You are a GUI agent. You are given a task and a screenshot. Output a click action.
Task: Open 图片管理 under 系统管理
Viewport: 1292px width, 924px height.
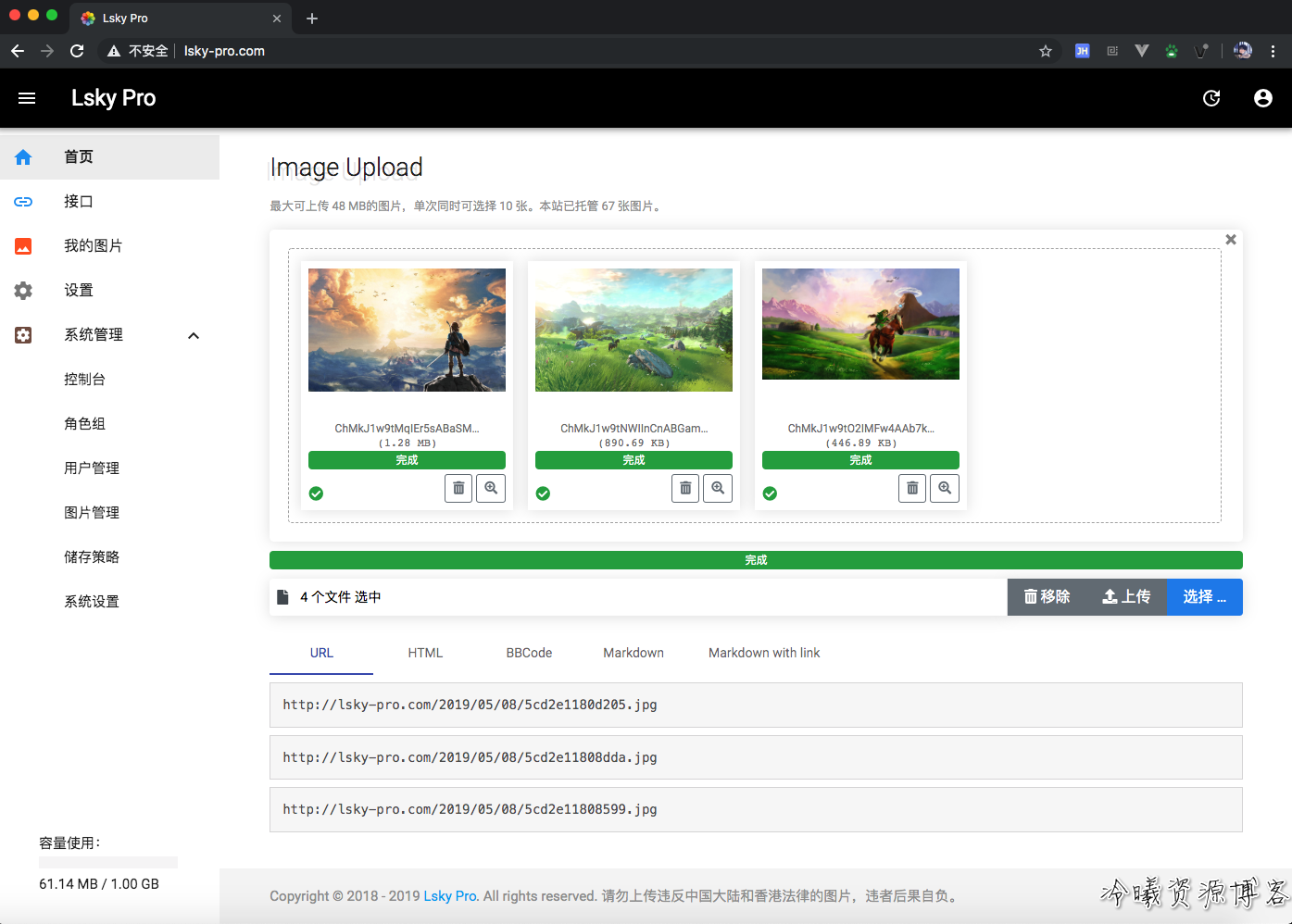click(x=109, y=513)
